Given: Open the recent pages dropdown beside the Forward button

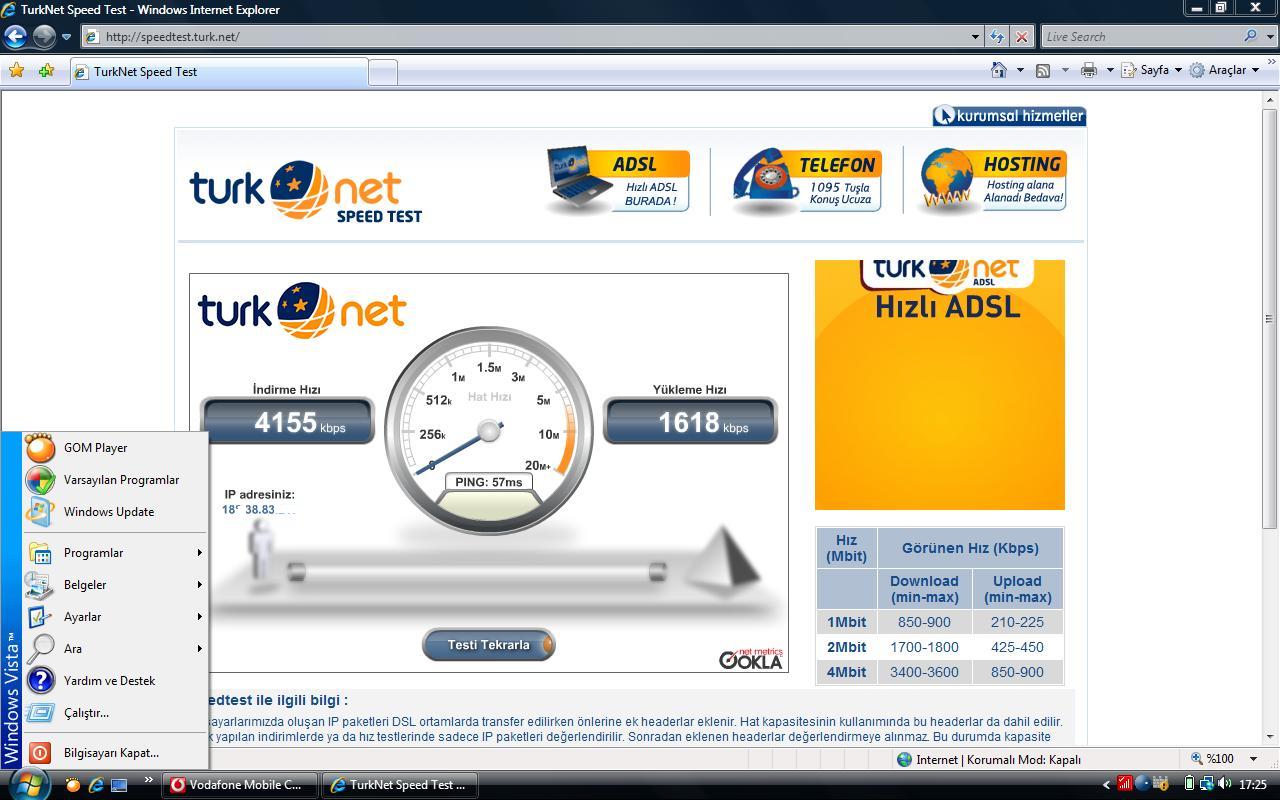Looking at the screenshot, I should coord(66,37).
